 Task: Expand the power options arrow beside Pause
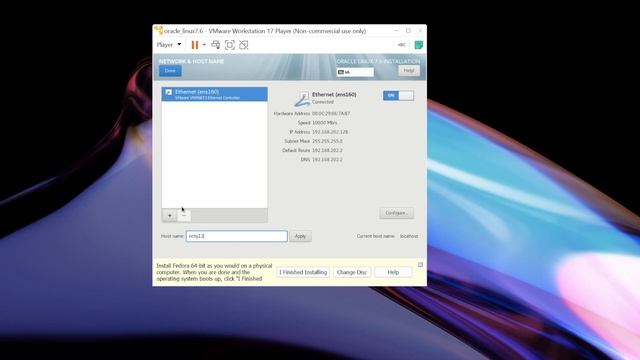point(204,45)
